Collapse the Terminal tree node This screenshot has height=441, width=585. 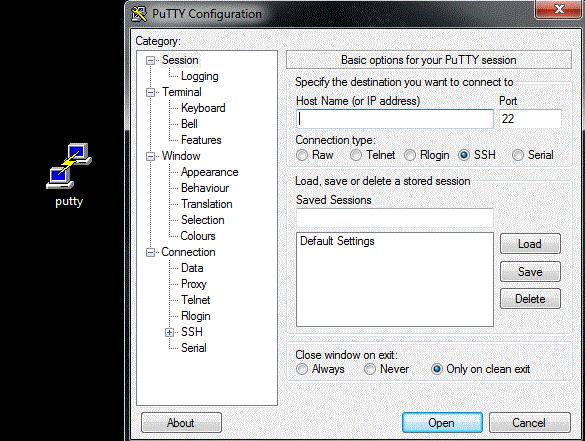[150, 92]
